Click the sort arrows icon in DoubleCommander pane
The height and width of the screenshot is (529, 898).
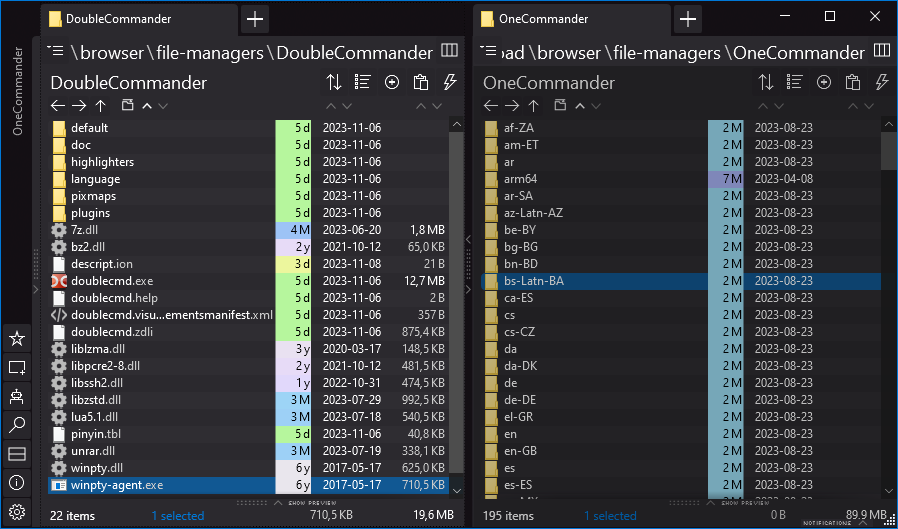click(x=334, y=83)
